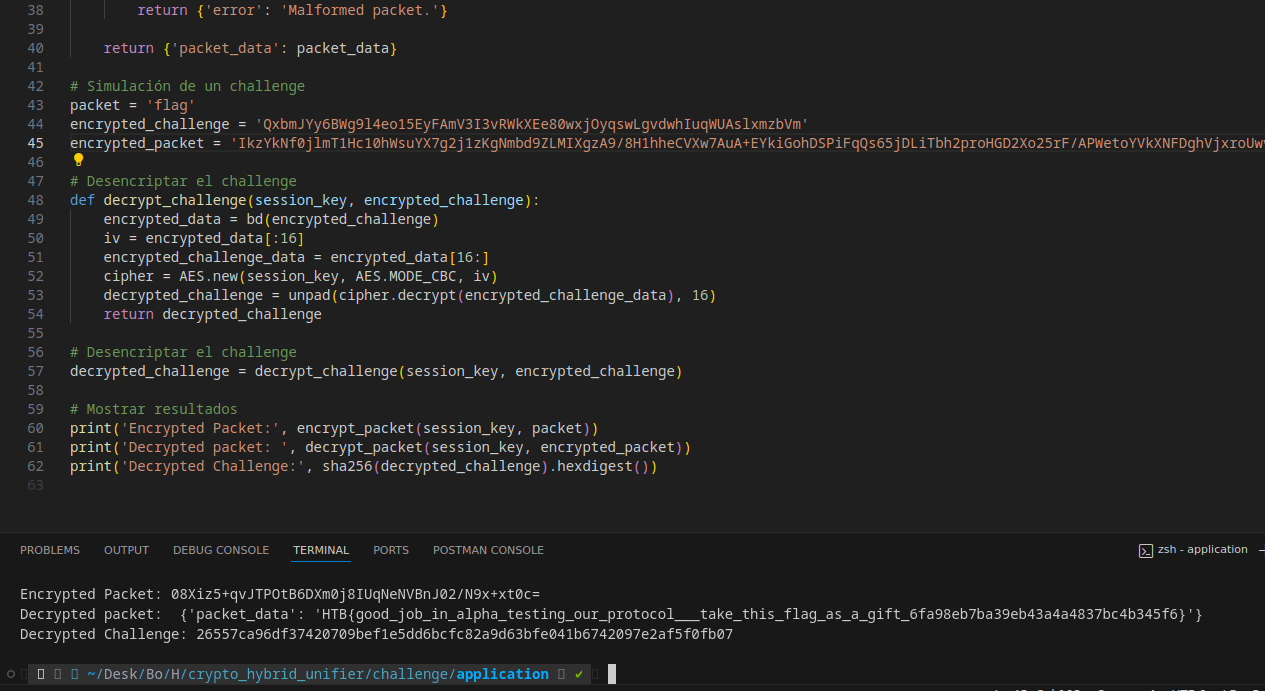Click the green checkmark icon in the terminal prompt

(x=578, y=674)
